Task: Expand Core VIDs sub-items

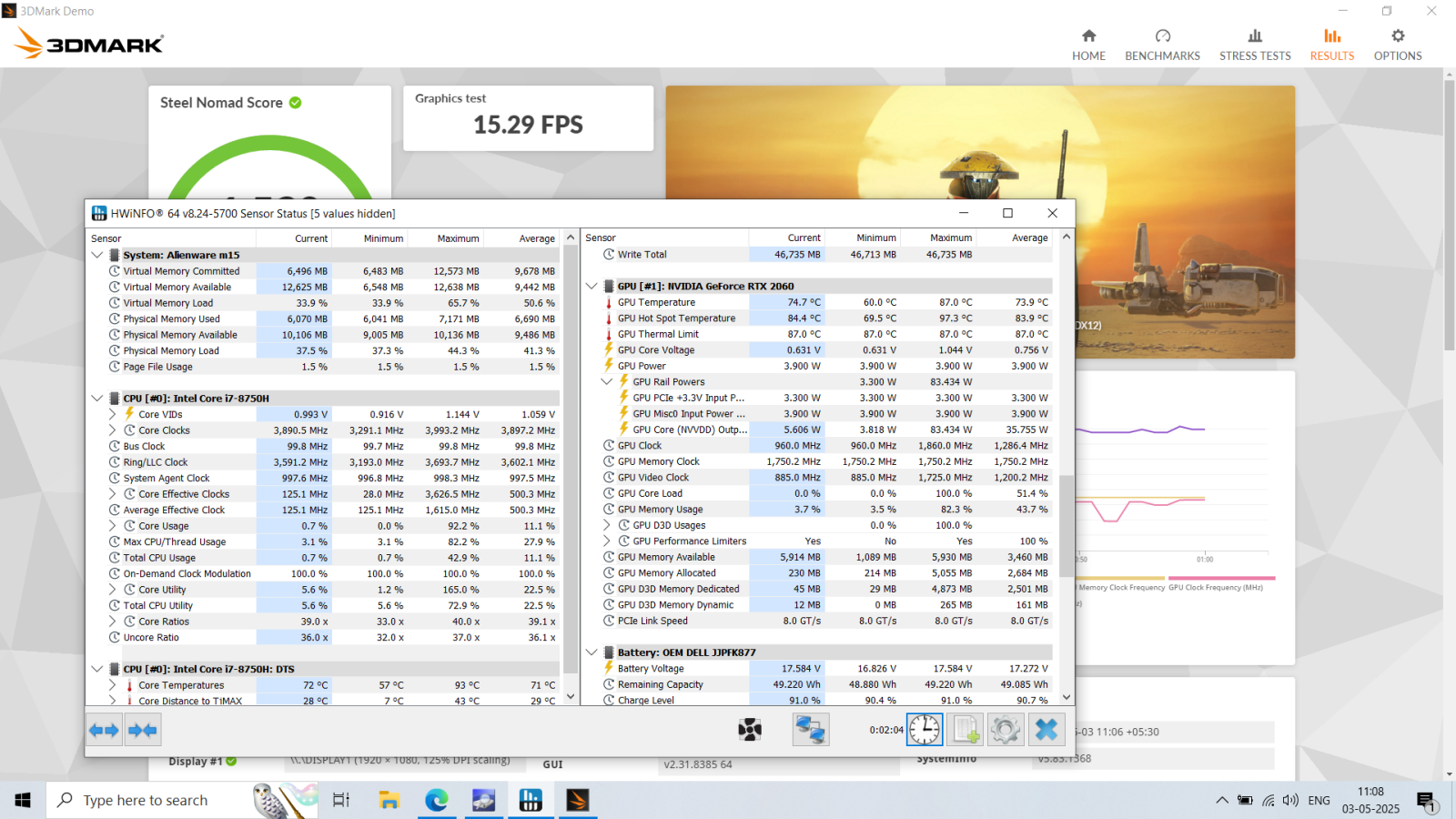Action: point(112,414)
